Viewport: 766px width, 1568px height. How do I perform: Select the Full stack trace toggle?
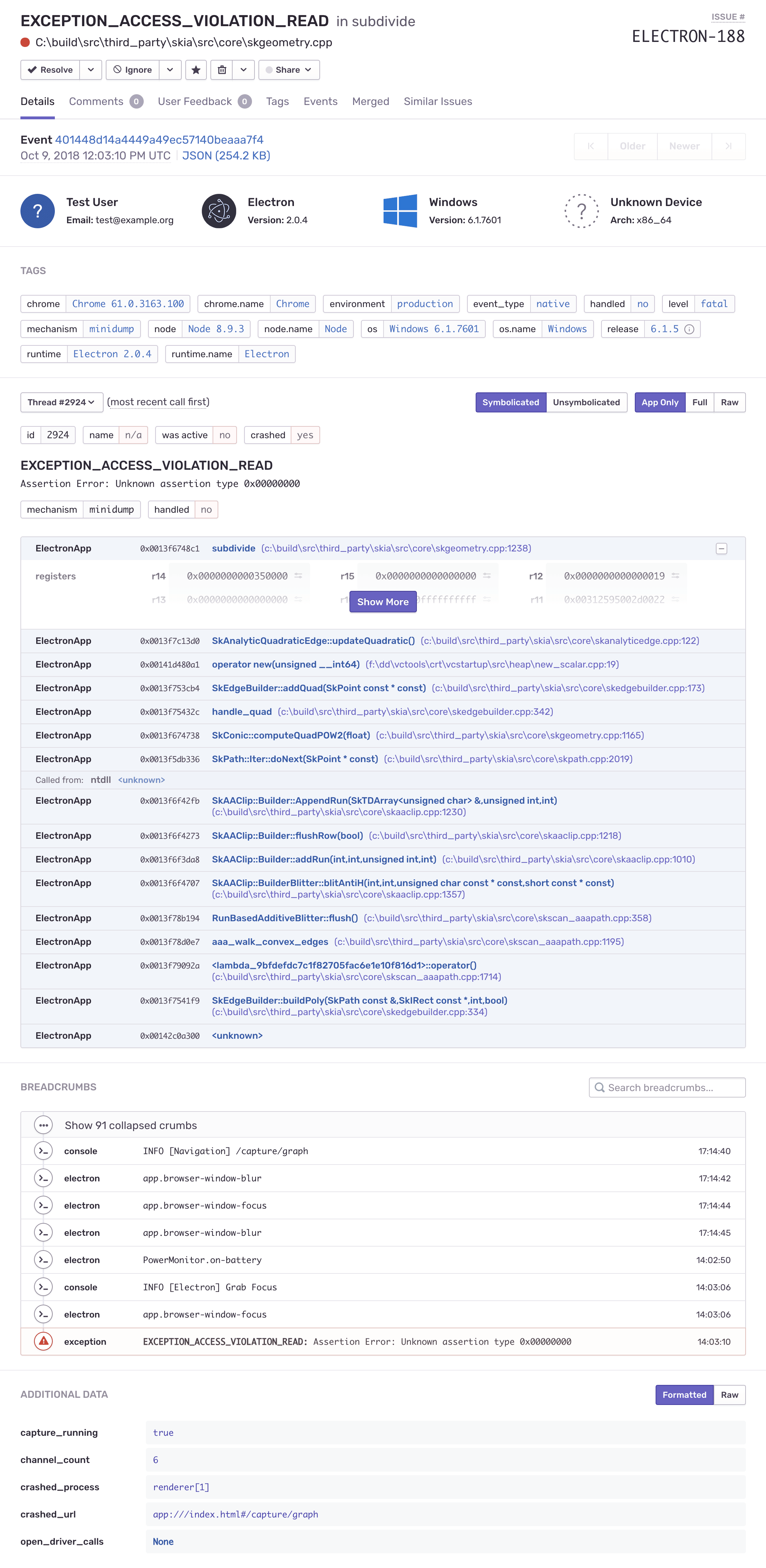point(700,402)
